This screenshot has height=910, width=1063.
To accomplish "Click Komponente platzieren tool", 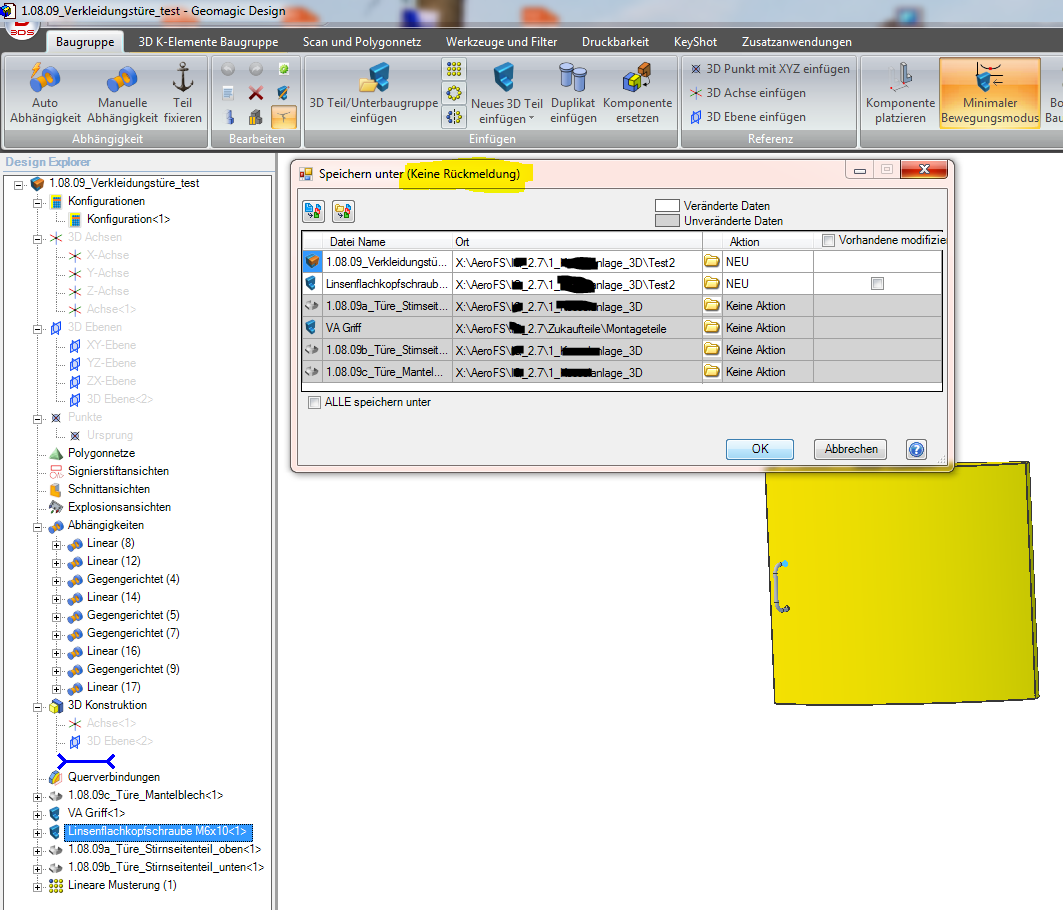I will pos(900,94).
